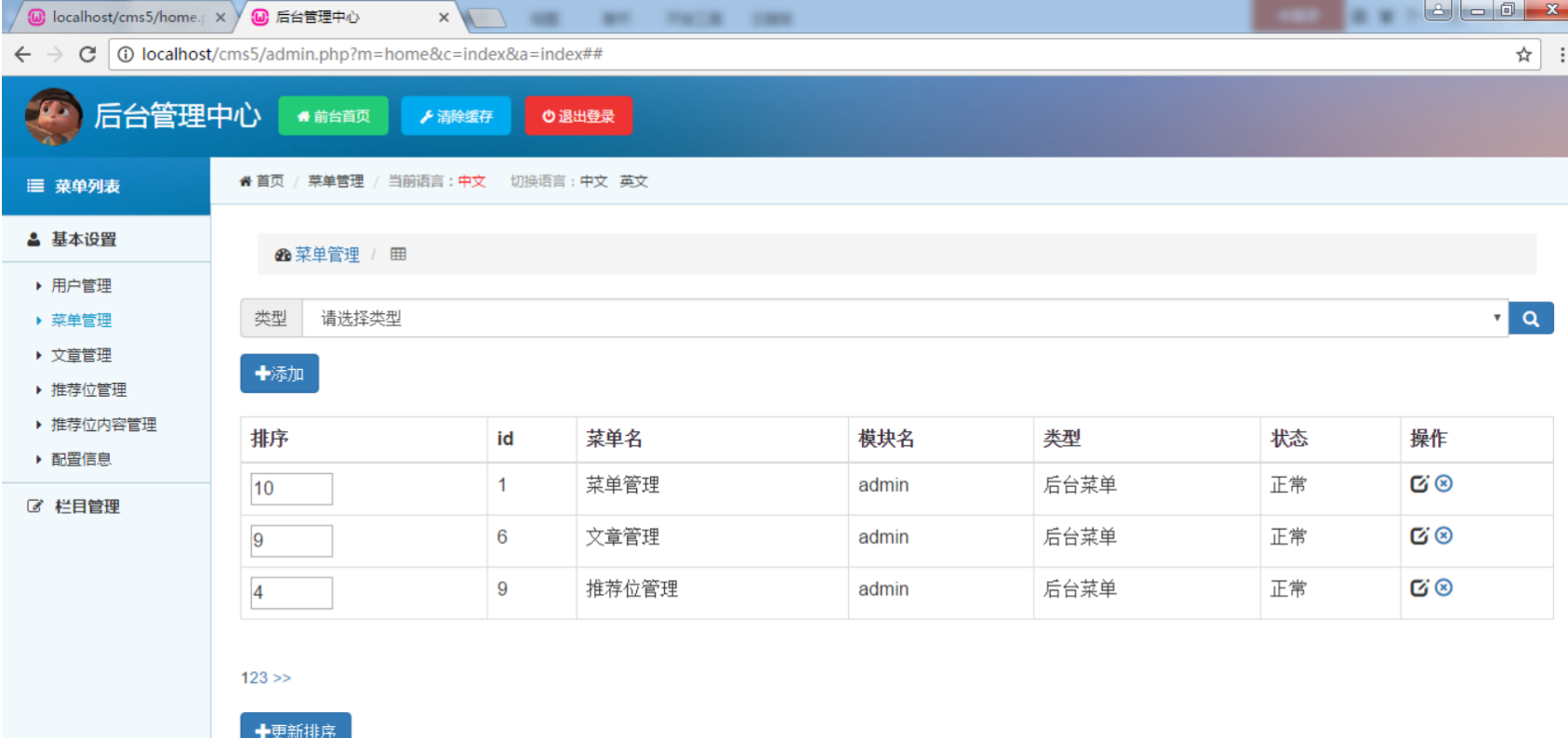Image resolution: width=1568 pixels, height=738 pixels.
Task: Click edit icon for 菜单管理 row
Action: tap(1419, 483)
